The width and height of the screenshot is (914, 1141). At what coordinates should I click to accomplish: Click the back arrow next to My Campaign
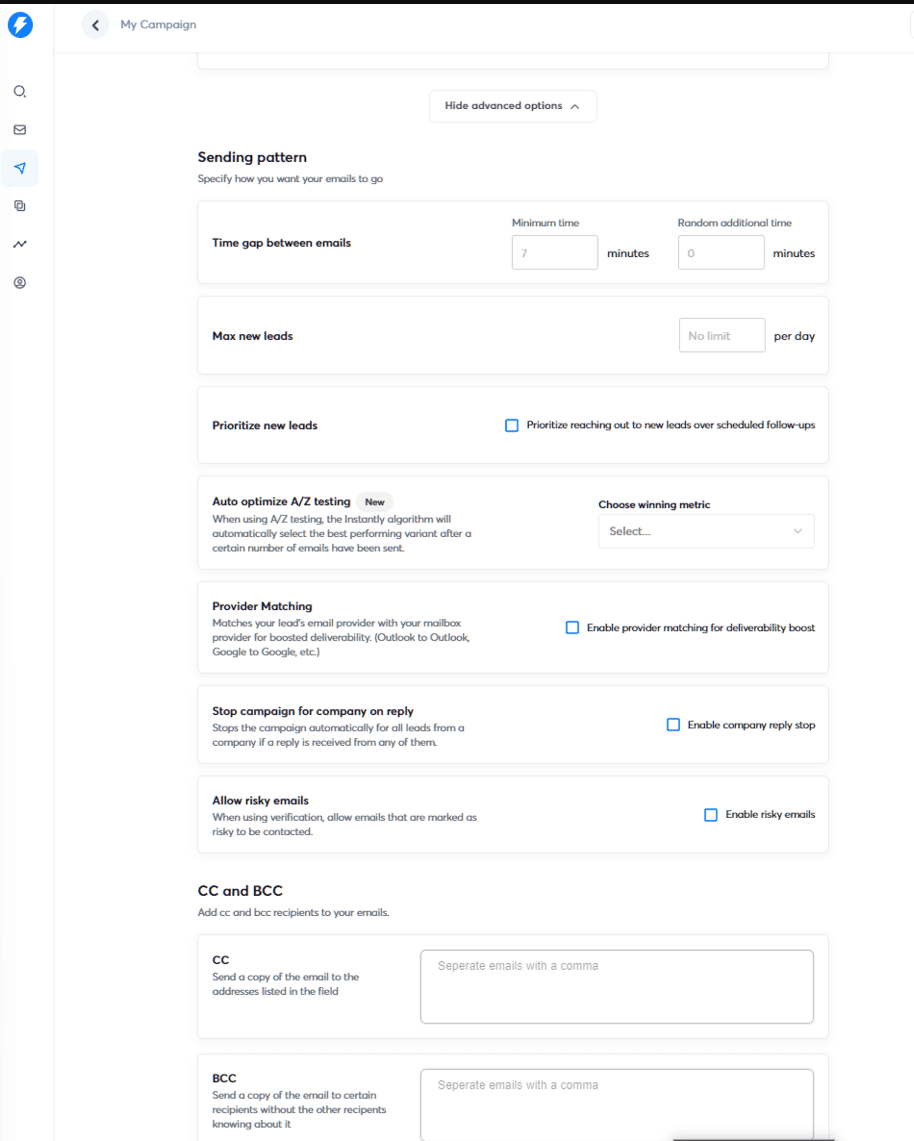pyautogui.click(x=95, y=24)
